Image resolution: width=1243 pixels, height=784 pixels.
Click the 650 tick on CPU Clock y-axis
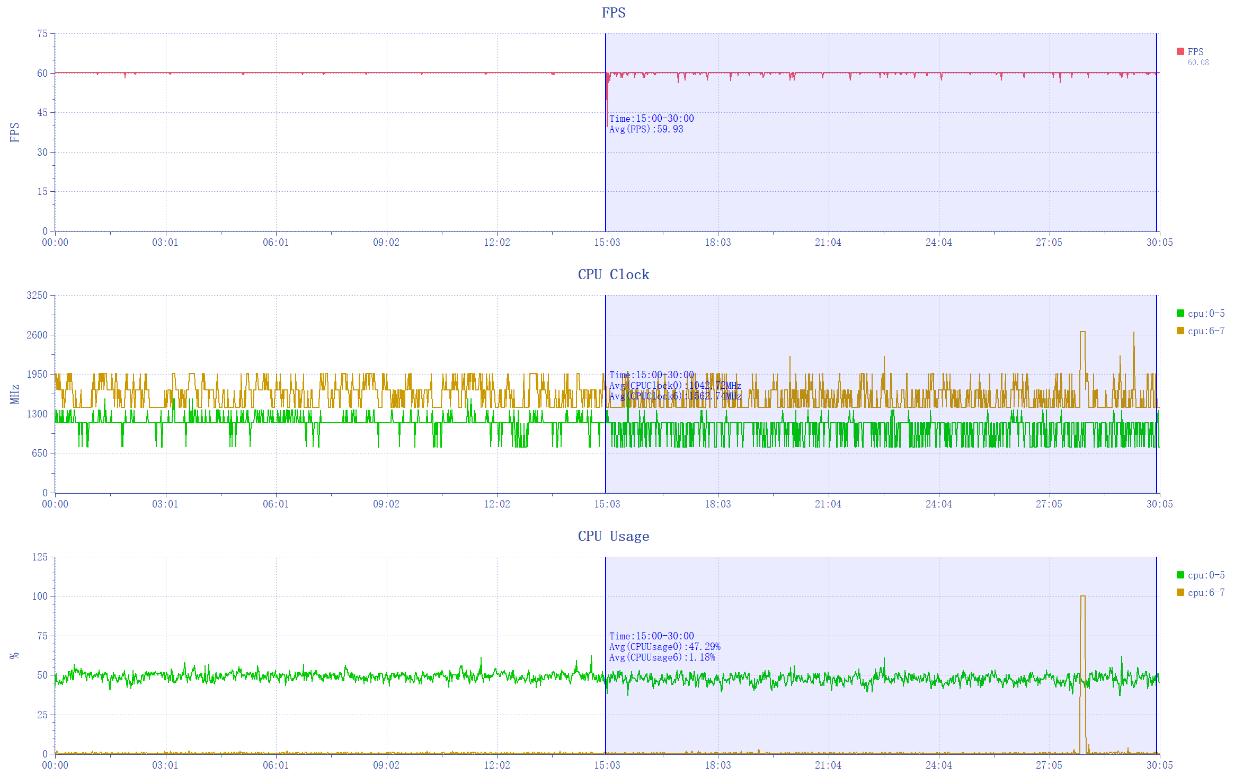click(x=40, y=453)
